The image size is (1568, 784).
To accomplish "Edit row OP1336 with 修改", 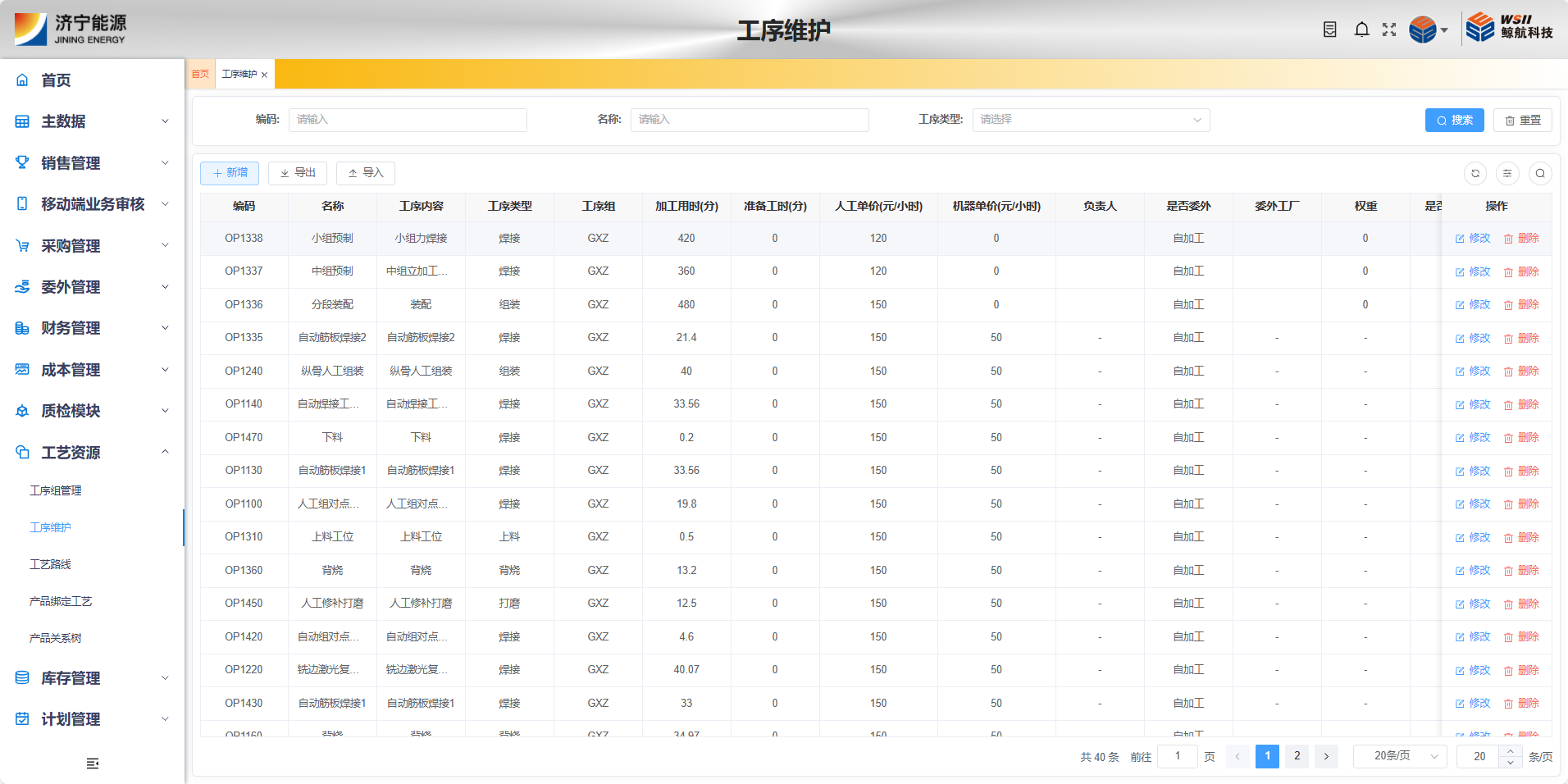I will point(1473,305).
